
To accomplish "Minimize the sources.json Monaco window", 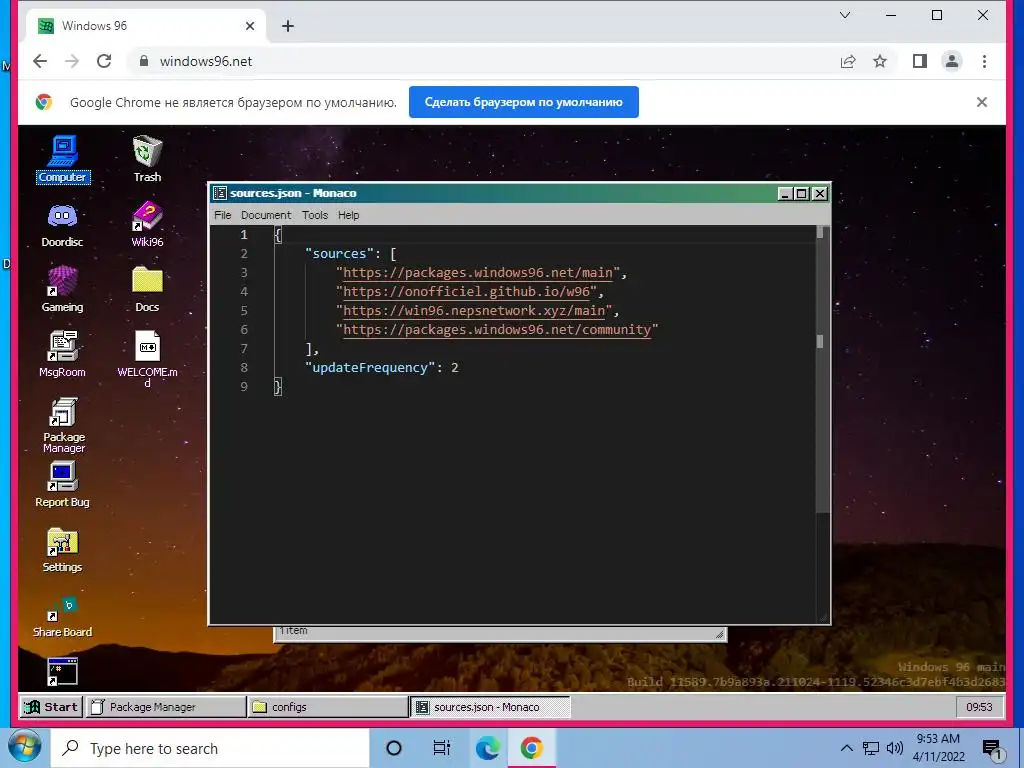I will coord(786,193).
